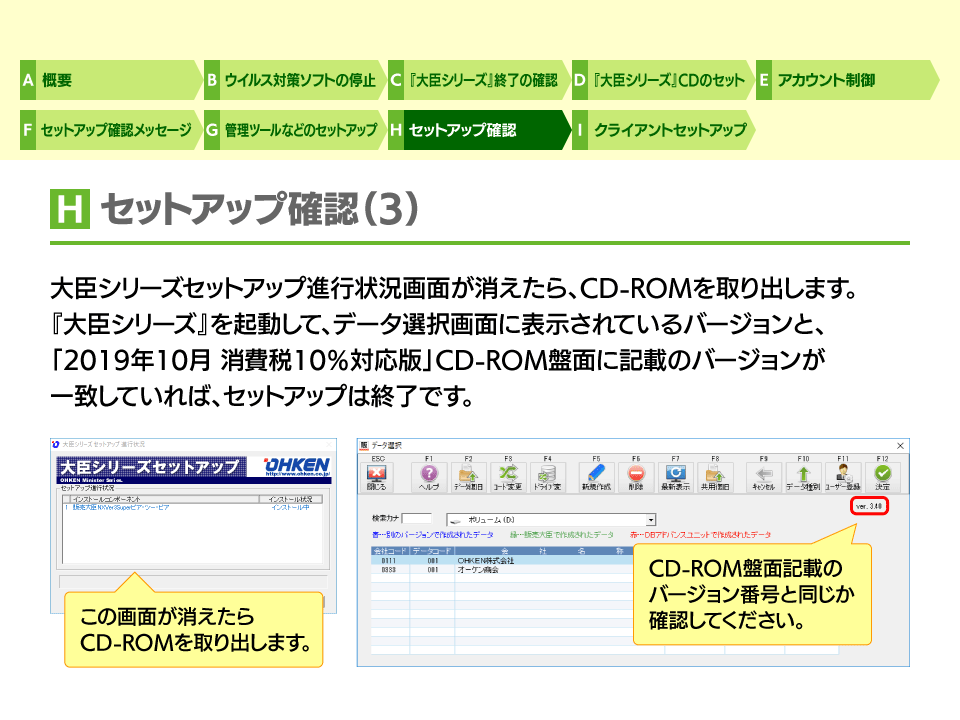Focus the 検索カナ search field
Image resolution: width=960 pixels, height=720 pixels.
point(417,519)
